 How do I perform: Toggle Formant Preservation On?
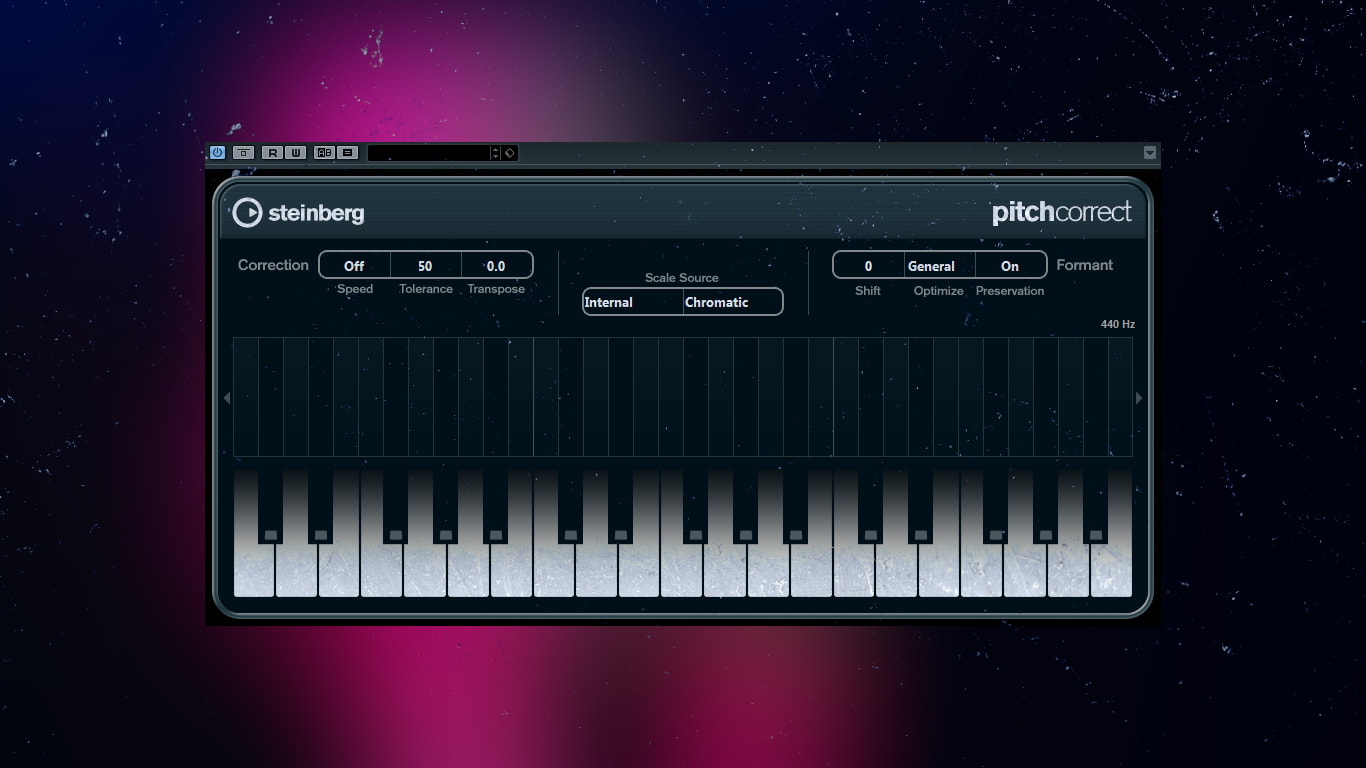1010,266
